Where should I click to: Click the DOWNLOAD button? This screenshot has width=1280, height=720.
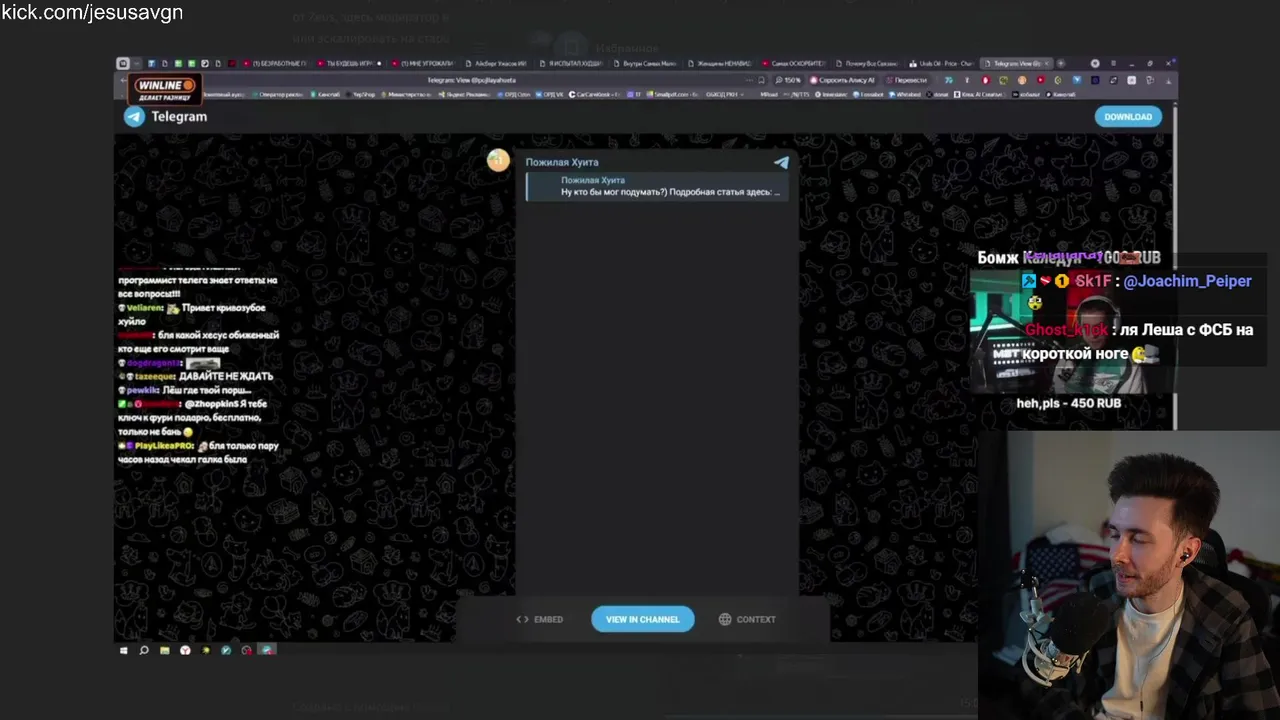pos(1128,116)
